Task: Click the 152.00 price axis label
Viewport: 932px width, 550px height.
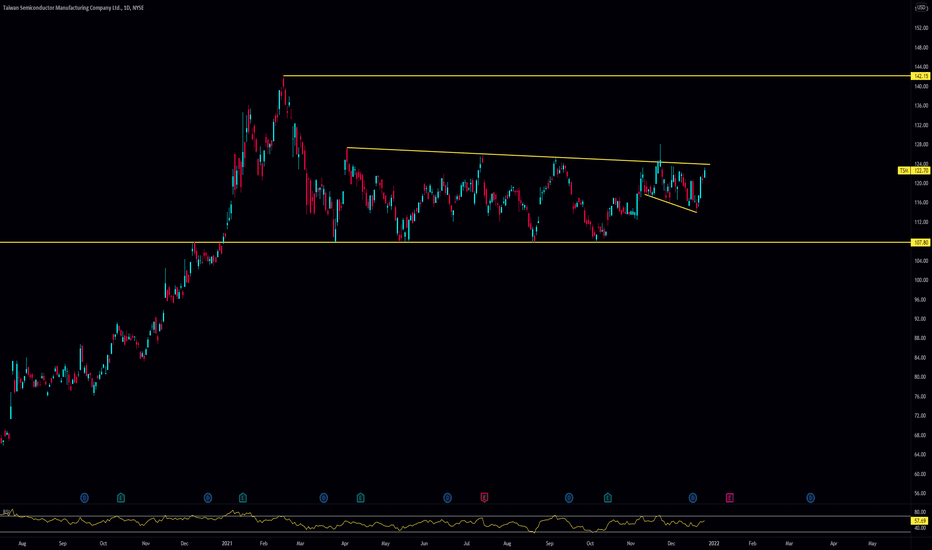Action: [921, 28]
